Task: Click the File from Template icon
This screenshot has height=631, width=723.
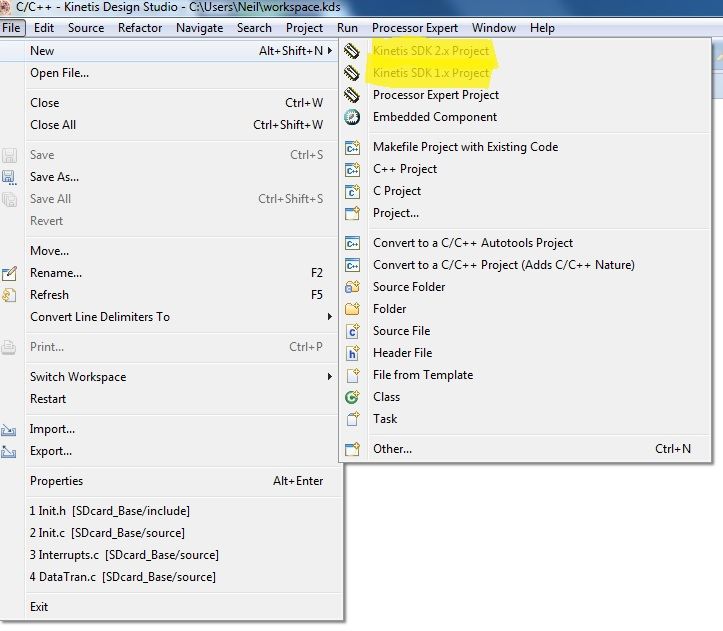Action: coord(353,375)
